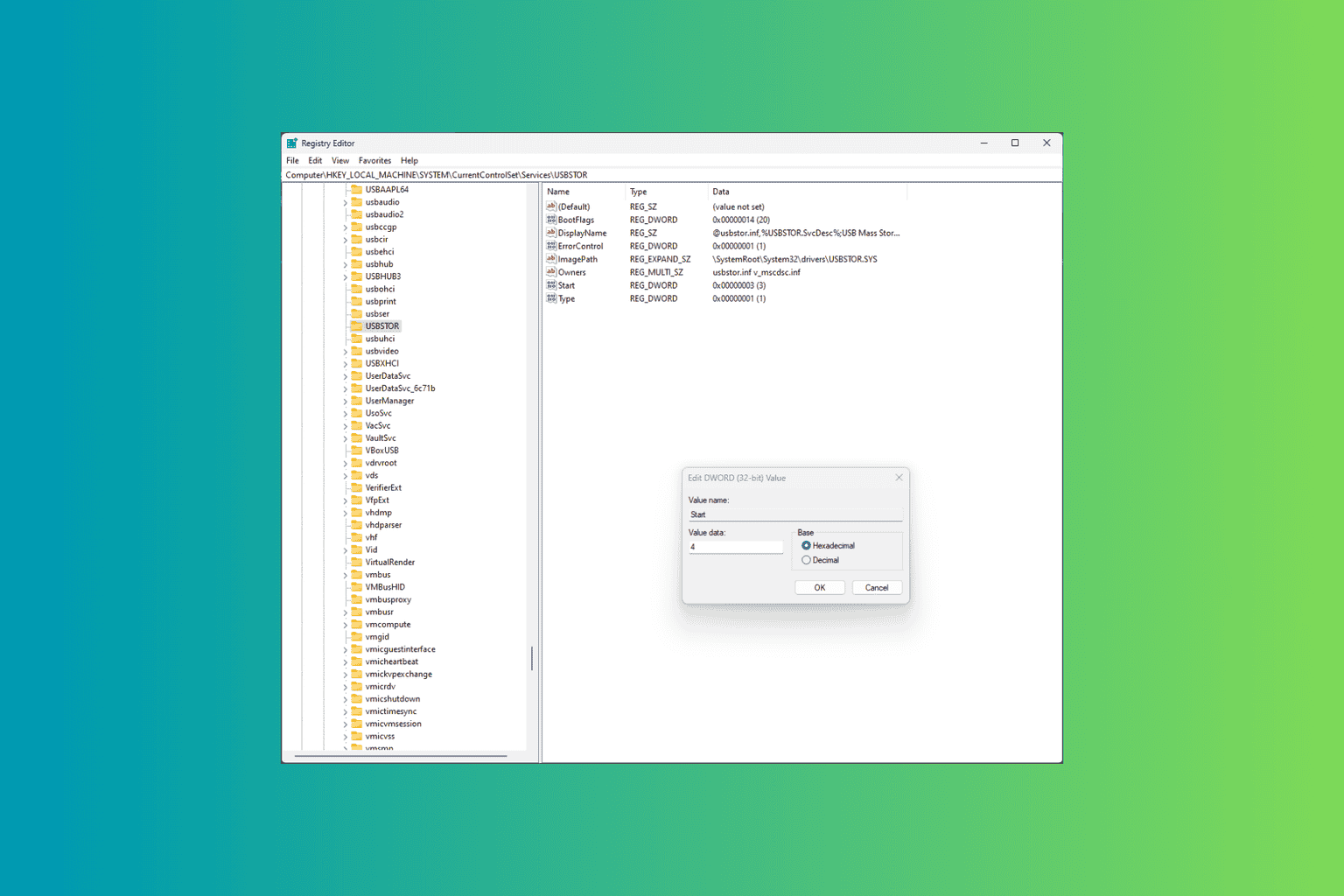Select the UsoSvc key

click(x=378, y=413)
